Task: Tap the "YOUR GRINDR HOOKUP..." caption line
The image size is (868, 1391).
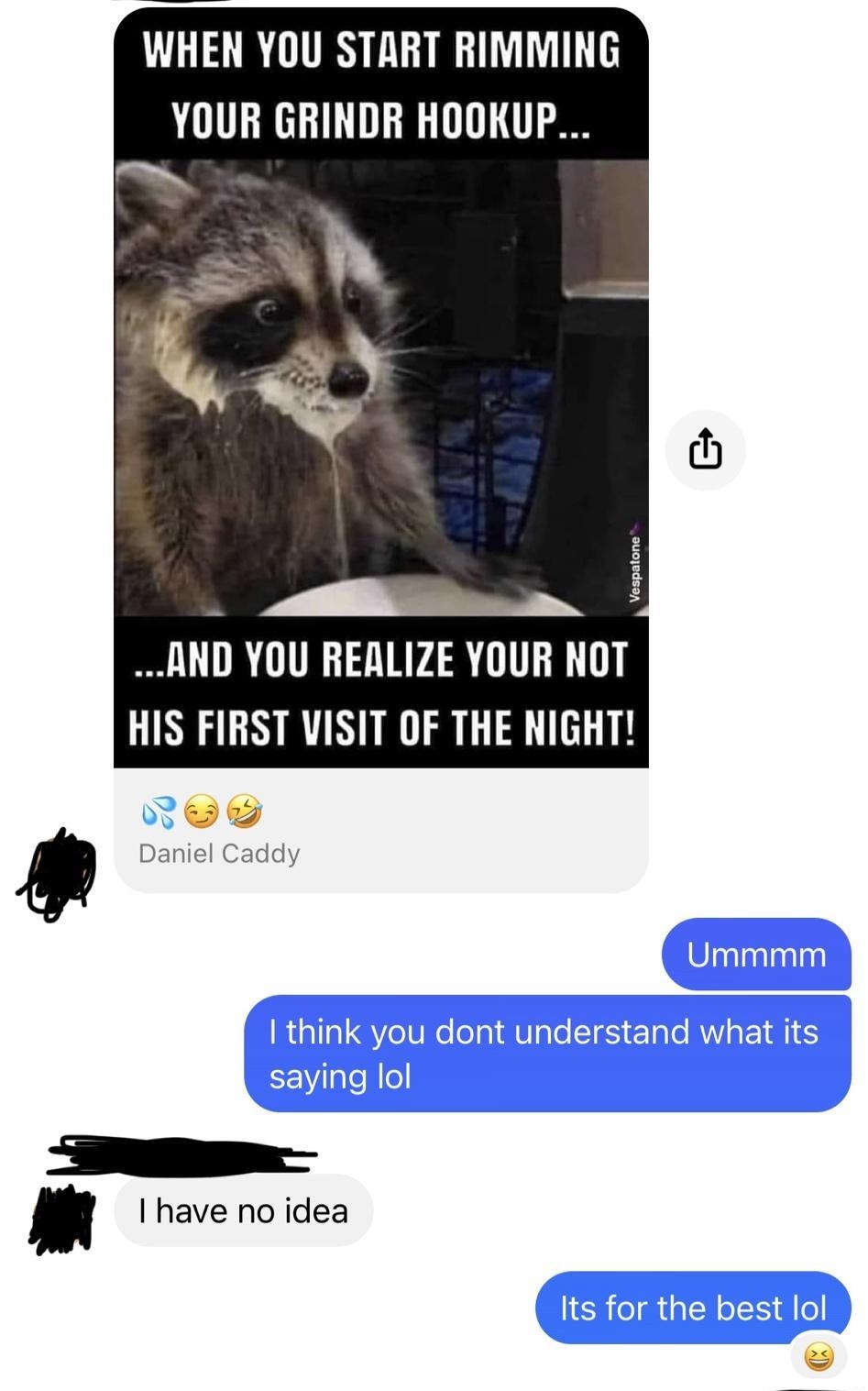Action: click(x=381, y=119)
